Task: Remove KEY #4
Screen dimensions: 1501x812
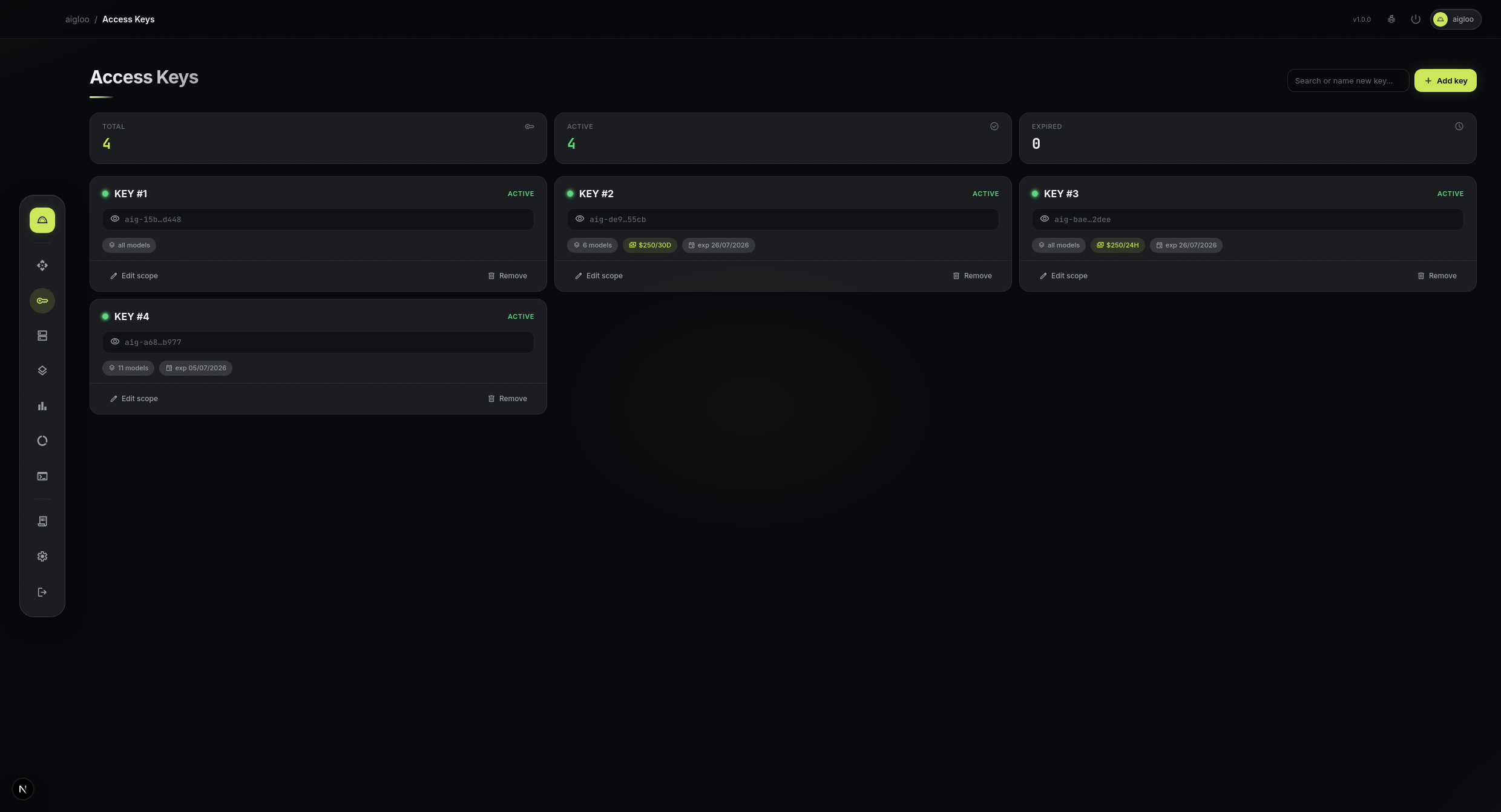Action: click(x=507, y=399)
